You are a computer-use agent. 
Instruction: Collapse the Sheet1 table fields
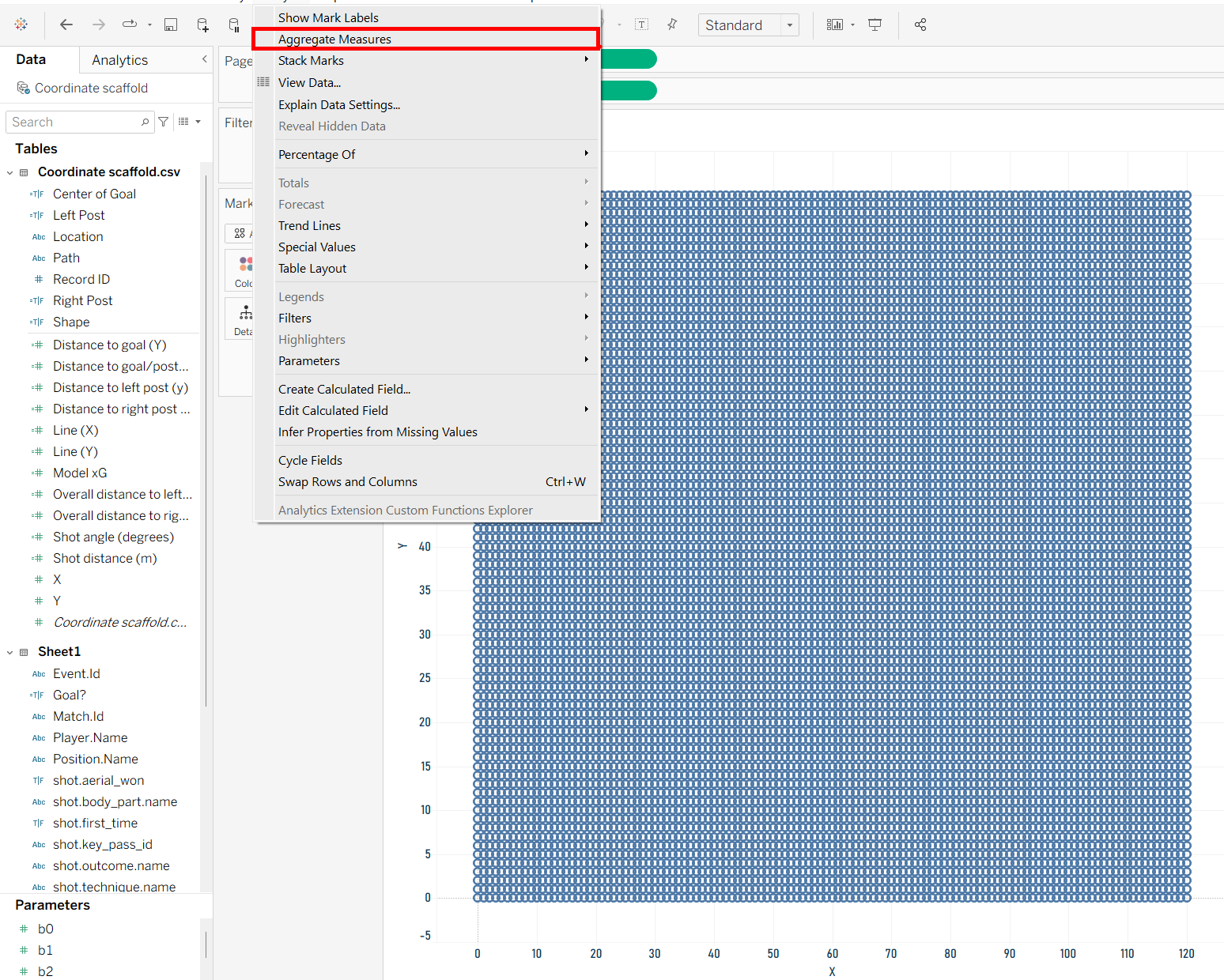(x=10, y=652)
